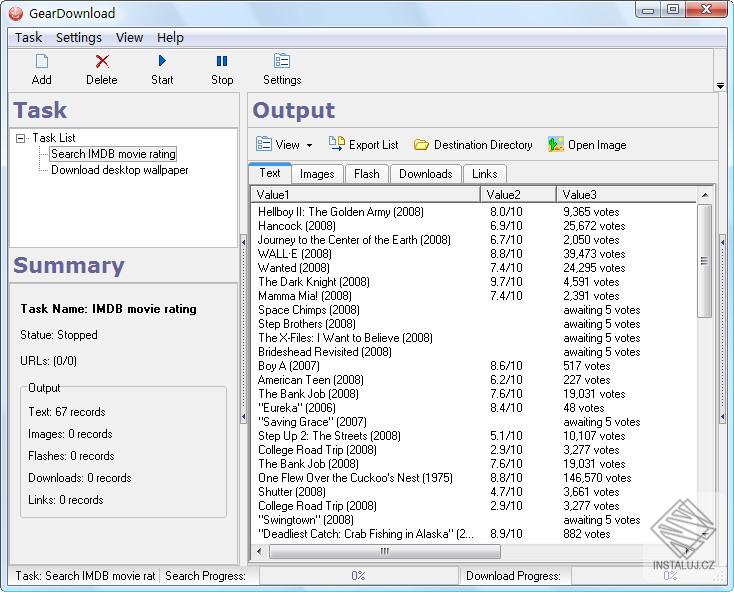The image size is (734, 592).
Task: Click the Search Progress bar
Action: pyautogui.click(x=359, y=576)
